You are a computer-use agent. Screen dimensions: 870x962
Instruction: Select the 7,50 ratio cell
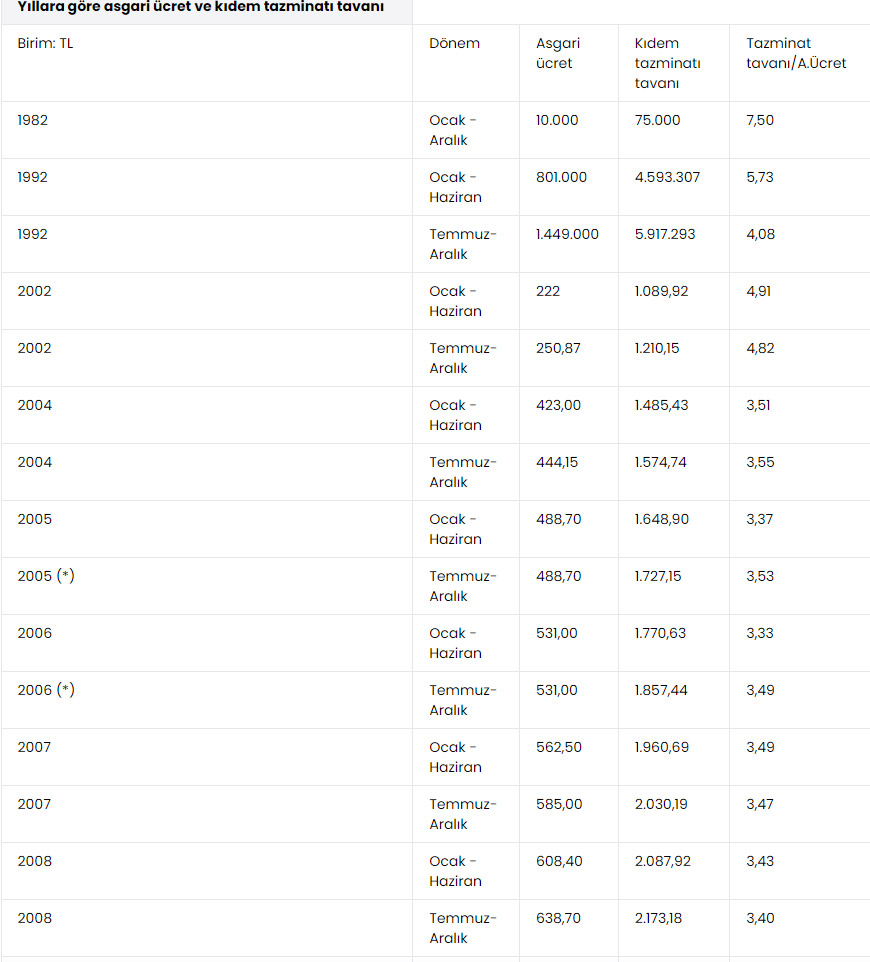pos(760,120)
